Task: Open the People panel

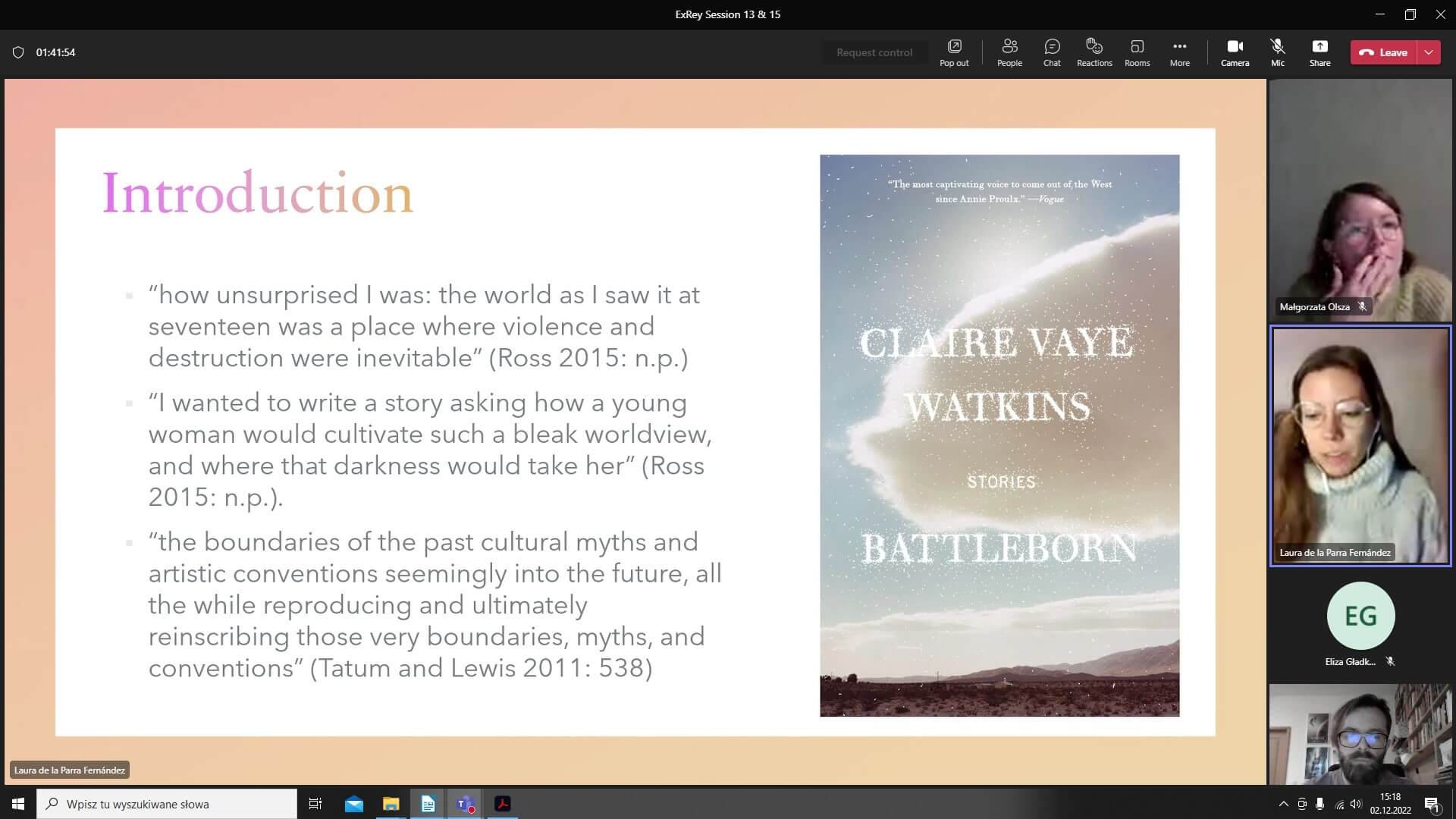Action: coord(1009,52)
